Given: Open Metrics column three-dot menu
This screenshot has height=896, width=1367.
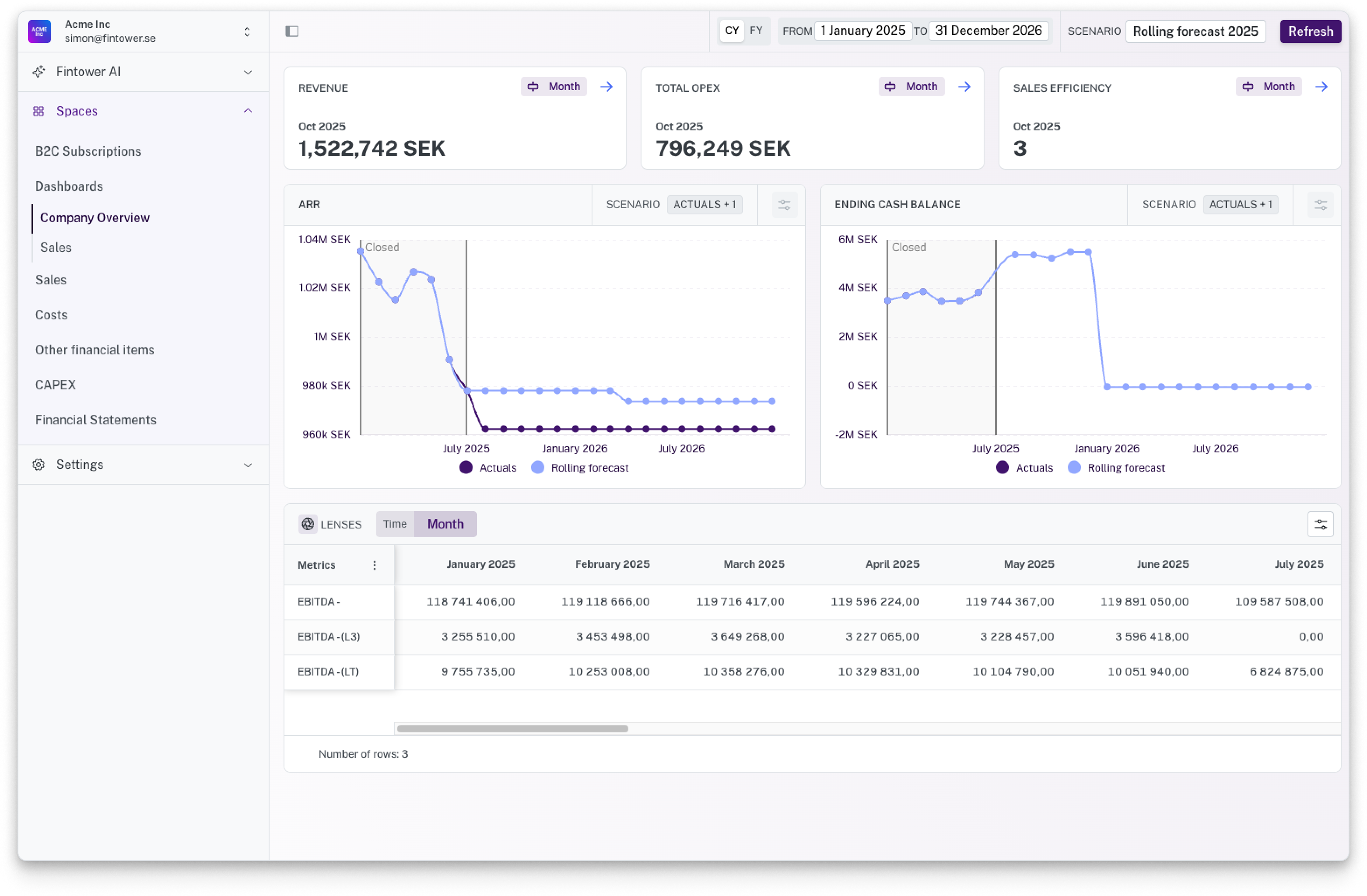Looking at the screenshot, I should click(x=375, y=565).
